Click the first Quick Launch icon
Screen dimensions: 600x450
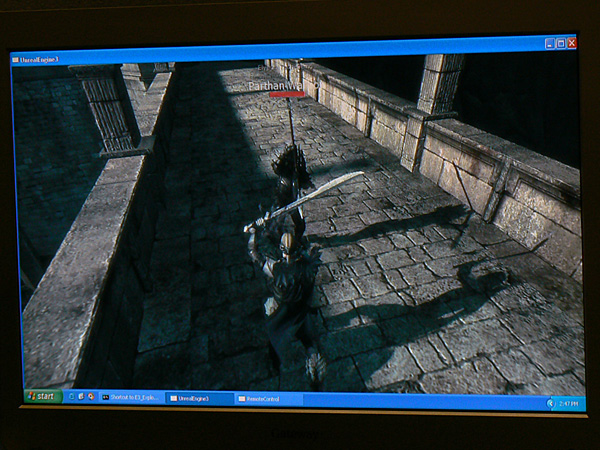(x=71, y=396)
